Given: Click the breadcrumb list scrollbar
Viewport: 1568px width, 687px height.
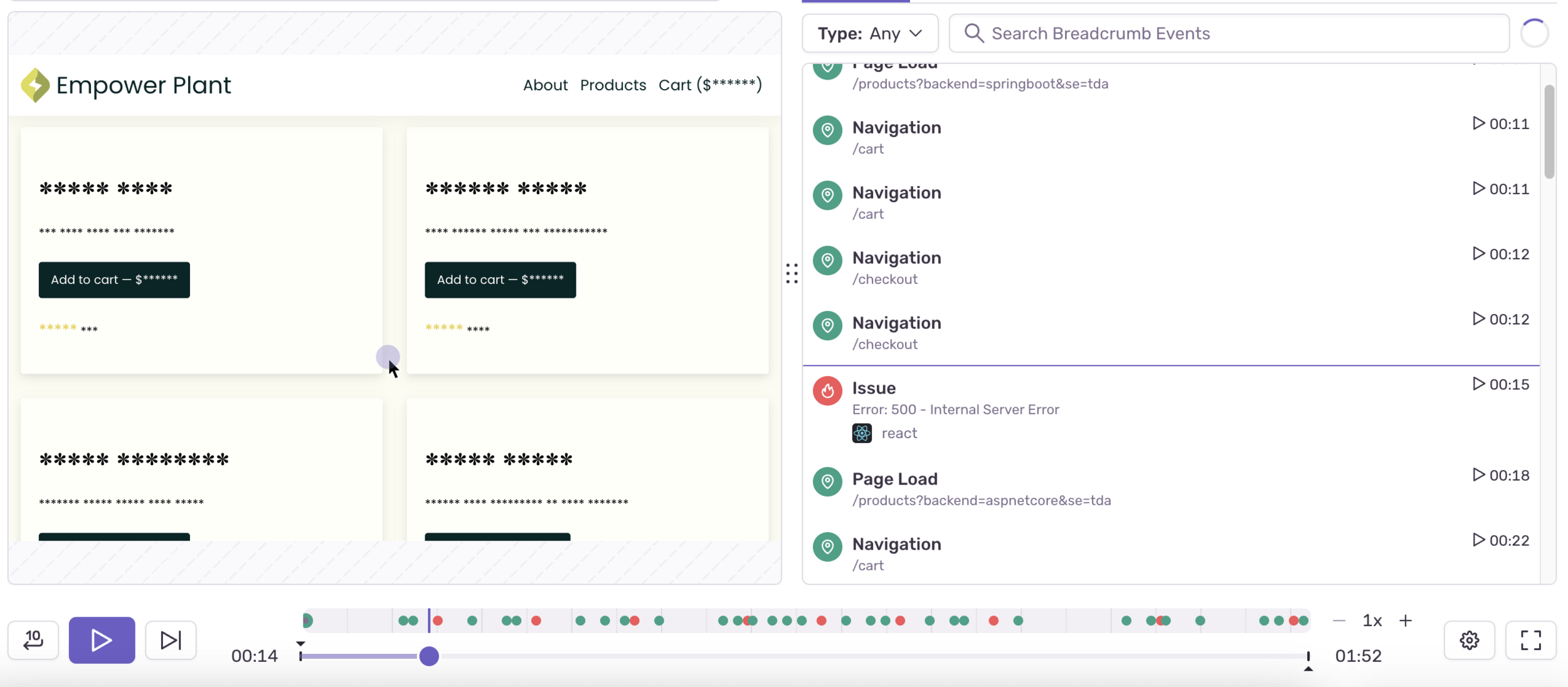Looking at the screenshot, I should pos(1549,132).
